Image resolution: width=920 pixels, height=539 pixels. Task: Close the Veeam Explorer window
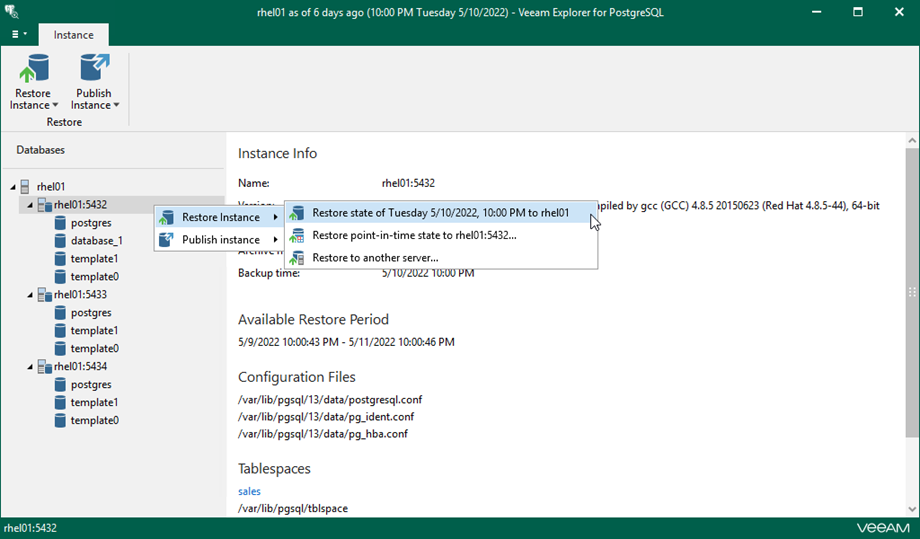(x=899, y=12)
